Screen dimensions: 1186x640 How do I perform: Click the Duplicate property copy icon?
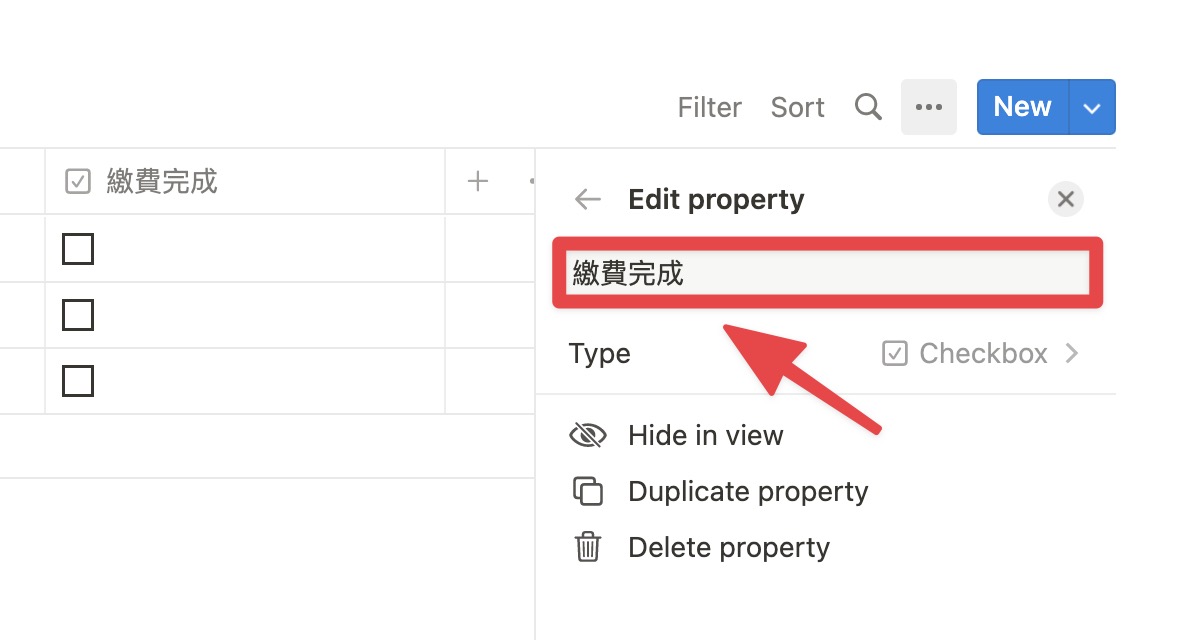(588, 491)
